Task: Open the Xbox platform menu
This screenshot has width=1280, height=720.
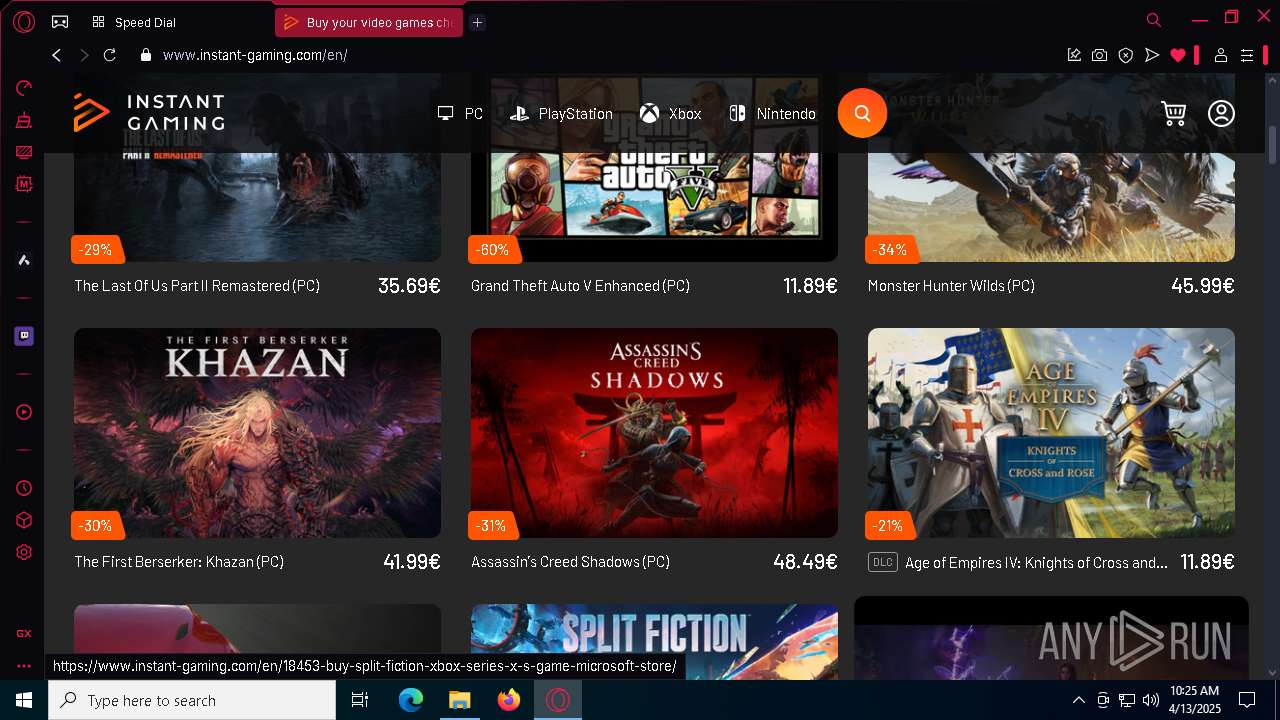Action: pyautogui.click(x=671, y=114)
